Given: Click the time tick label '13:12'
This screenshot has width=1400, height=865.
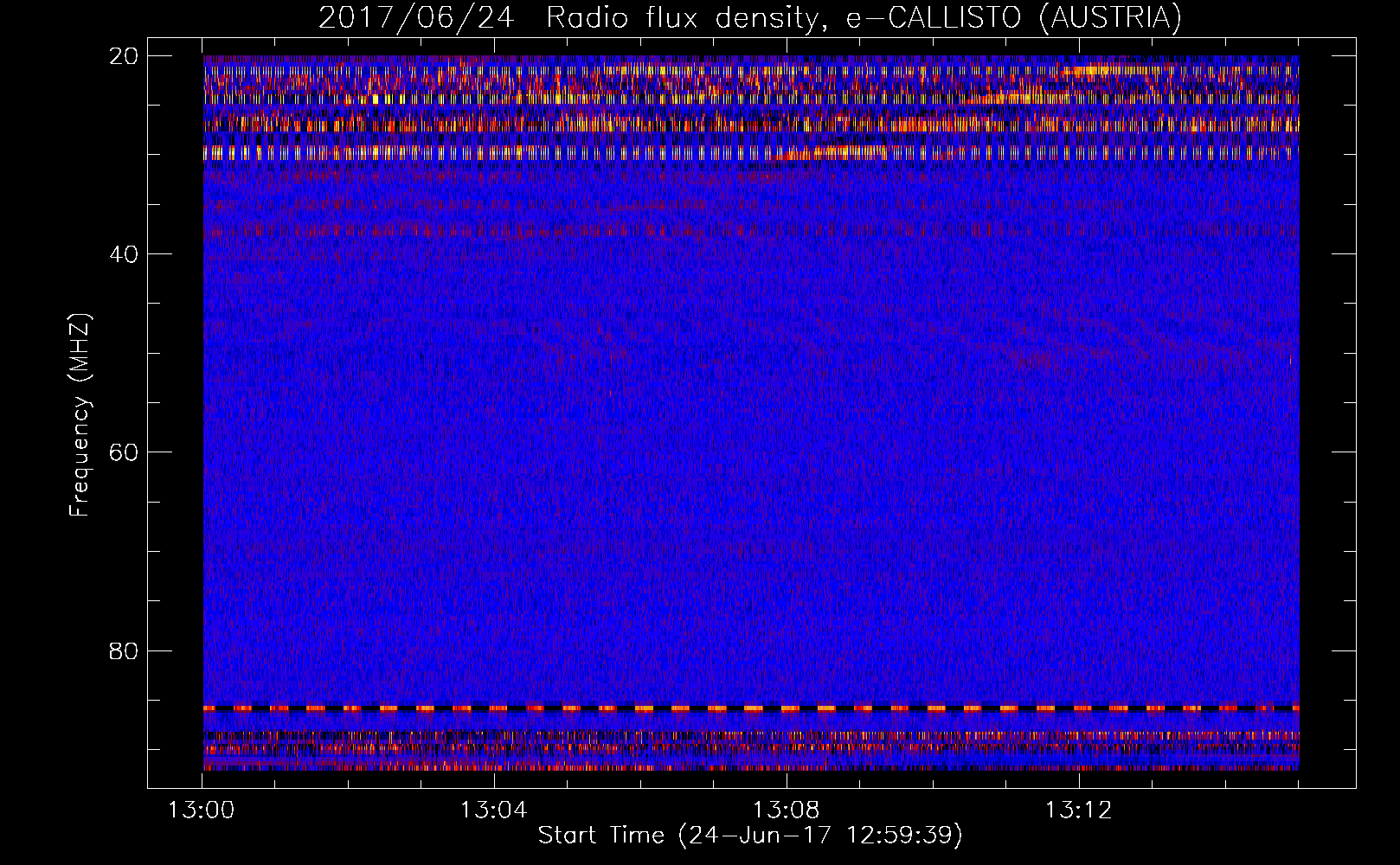Looking at the screenshot, I should 1078,811.
